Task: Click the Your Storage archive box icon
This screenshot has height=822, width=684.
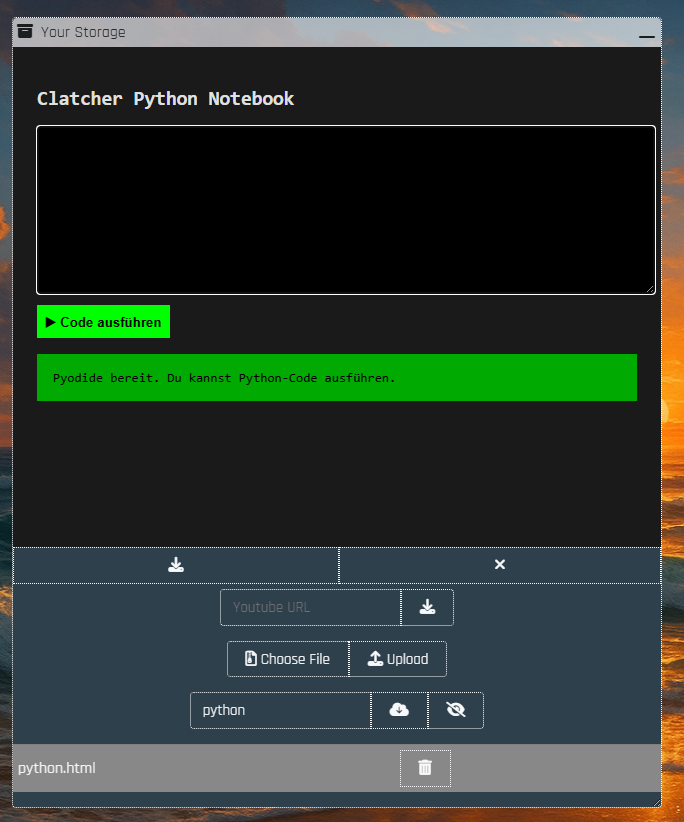Action: [25, 31]
